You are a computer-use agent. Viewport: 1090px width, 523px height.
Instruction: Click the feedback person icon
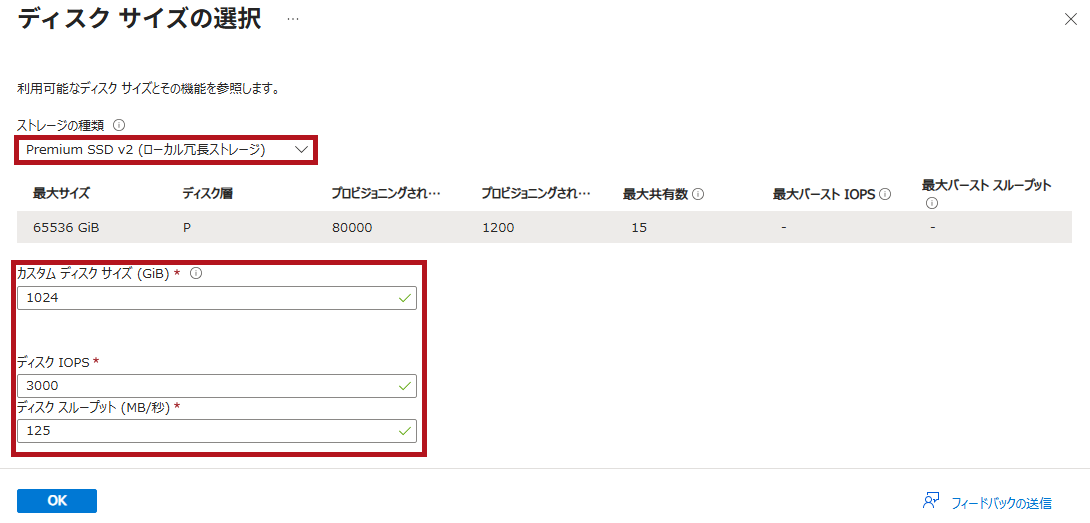pyautogui.click(x=931, y=501)
